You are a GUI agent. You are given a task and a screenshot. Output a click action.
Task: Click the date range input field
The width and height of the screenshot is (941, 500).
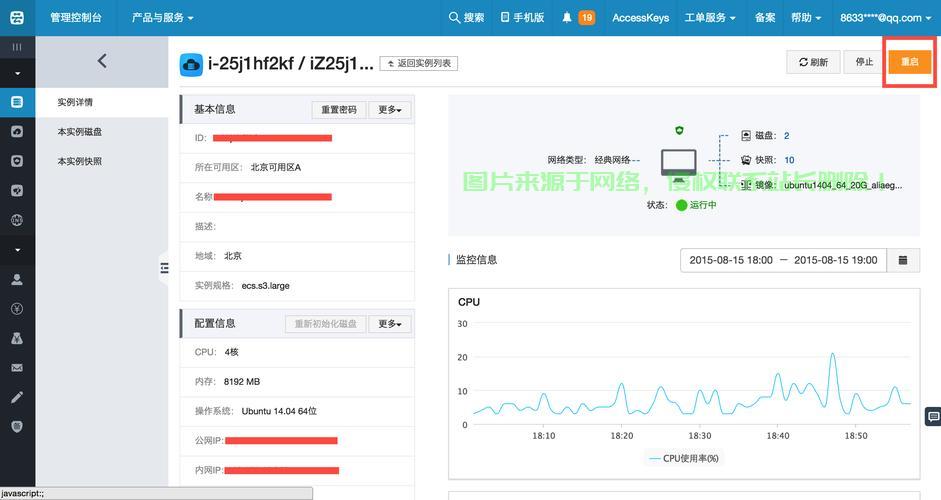click(x=783, y=260)
